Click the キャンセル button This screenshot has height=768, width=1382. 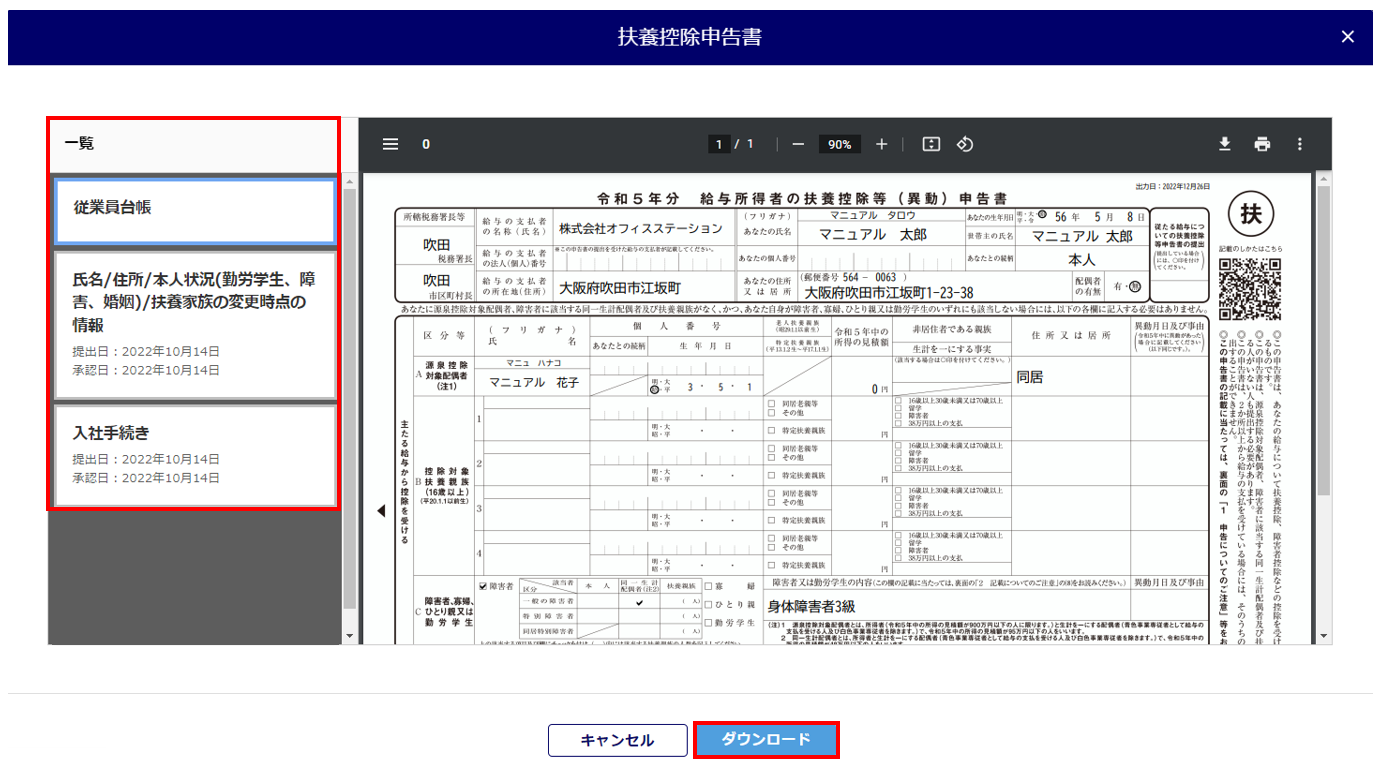tap(617, 740)
